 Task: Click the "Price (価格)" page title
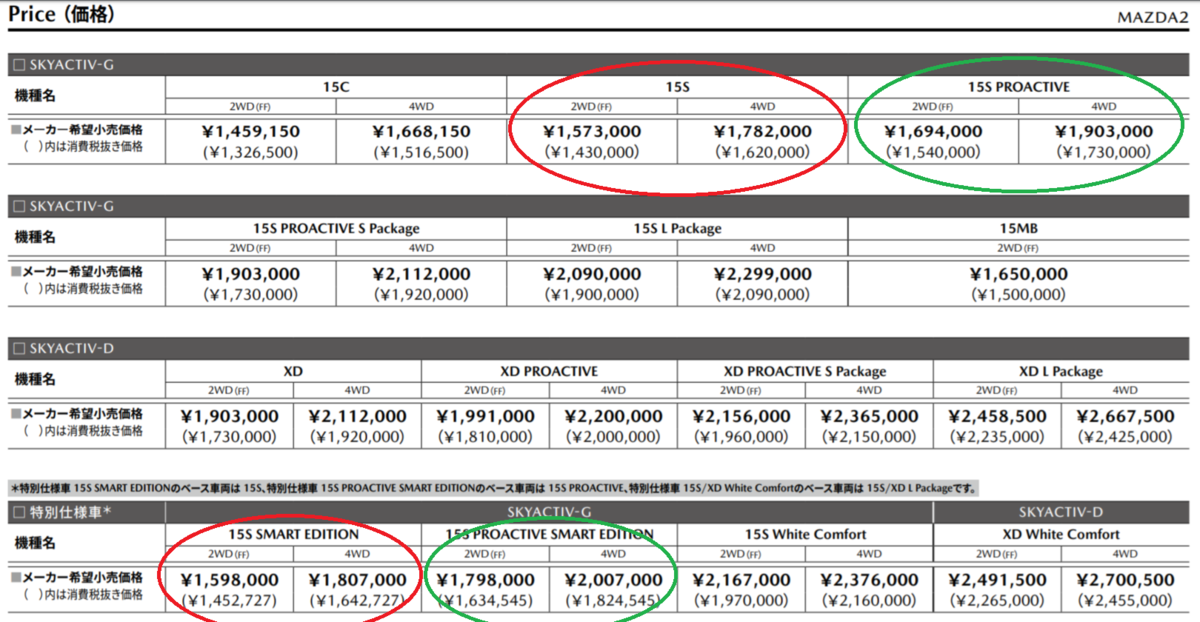point(61,14)
